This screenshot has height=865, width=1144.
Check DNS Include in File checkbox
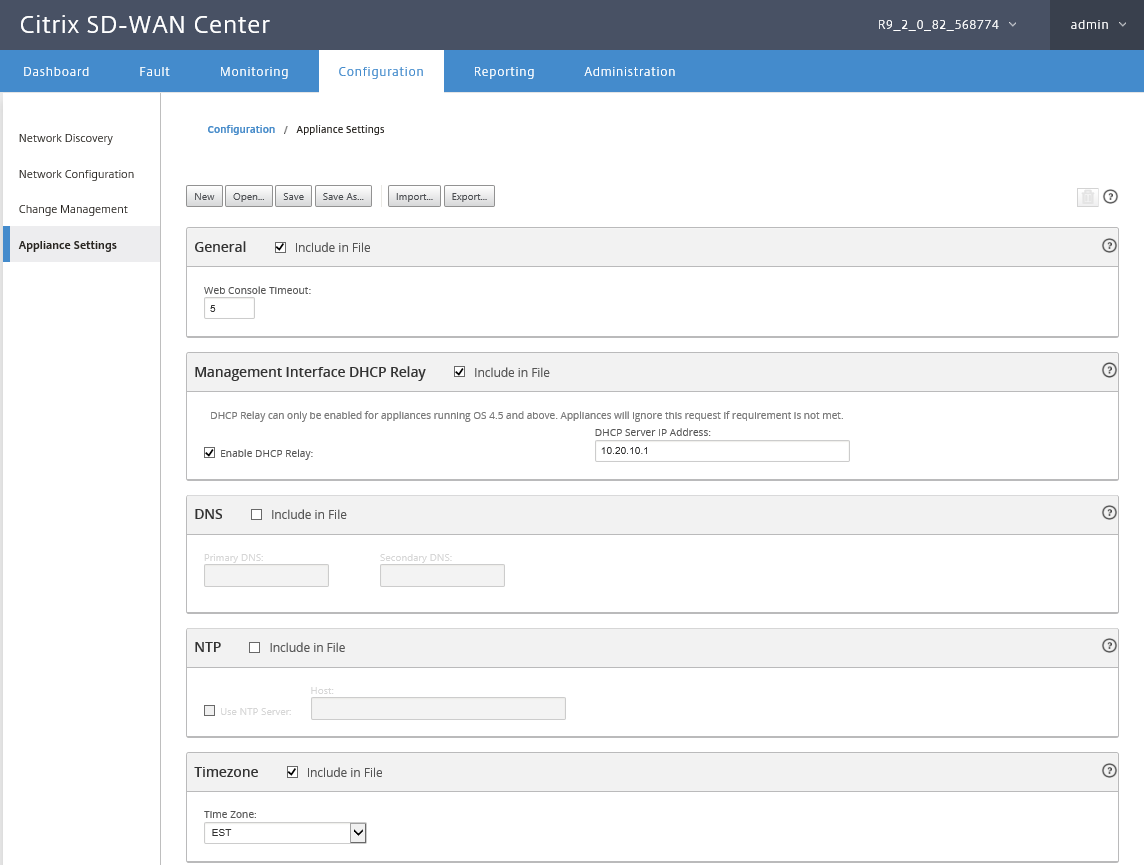click(x=256, y=514)
